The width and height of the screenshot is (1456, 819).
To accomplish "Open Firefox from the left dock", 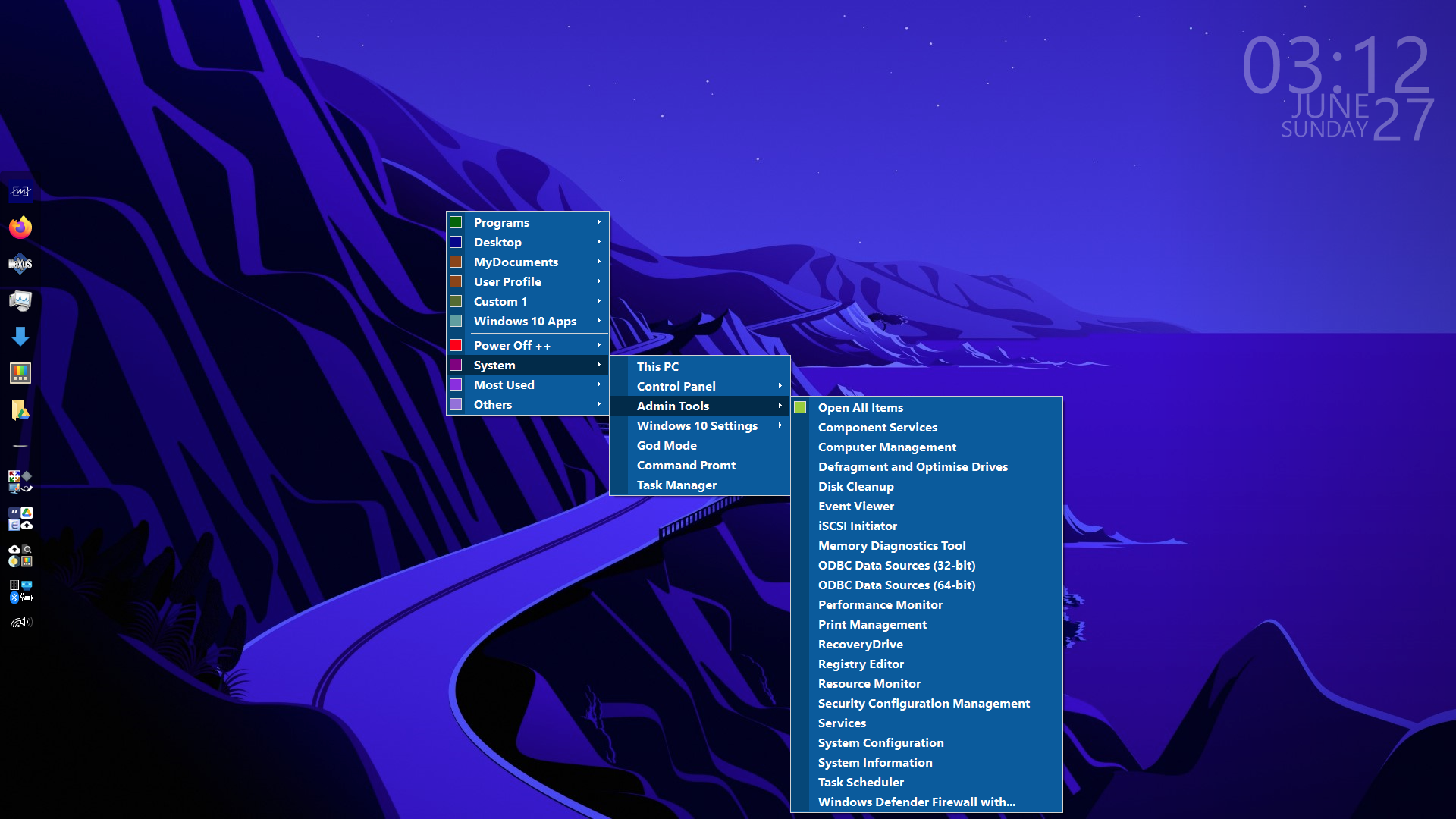I will click(x=20, y=227).
